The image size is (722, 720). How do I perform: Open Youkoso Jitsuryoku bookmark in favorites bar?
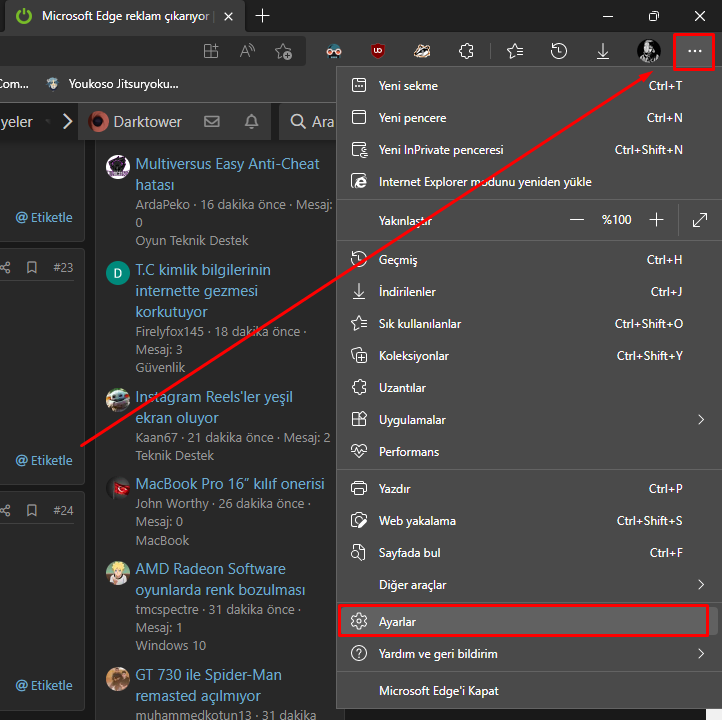[113, 84]
